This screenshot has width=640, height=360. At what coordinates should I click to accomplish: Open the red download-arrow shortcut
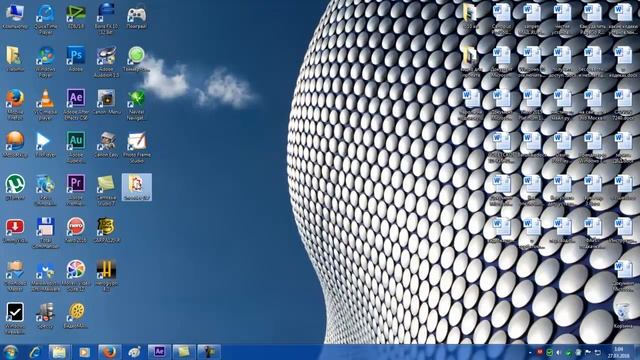point(15,231)
